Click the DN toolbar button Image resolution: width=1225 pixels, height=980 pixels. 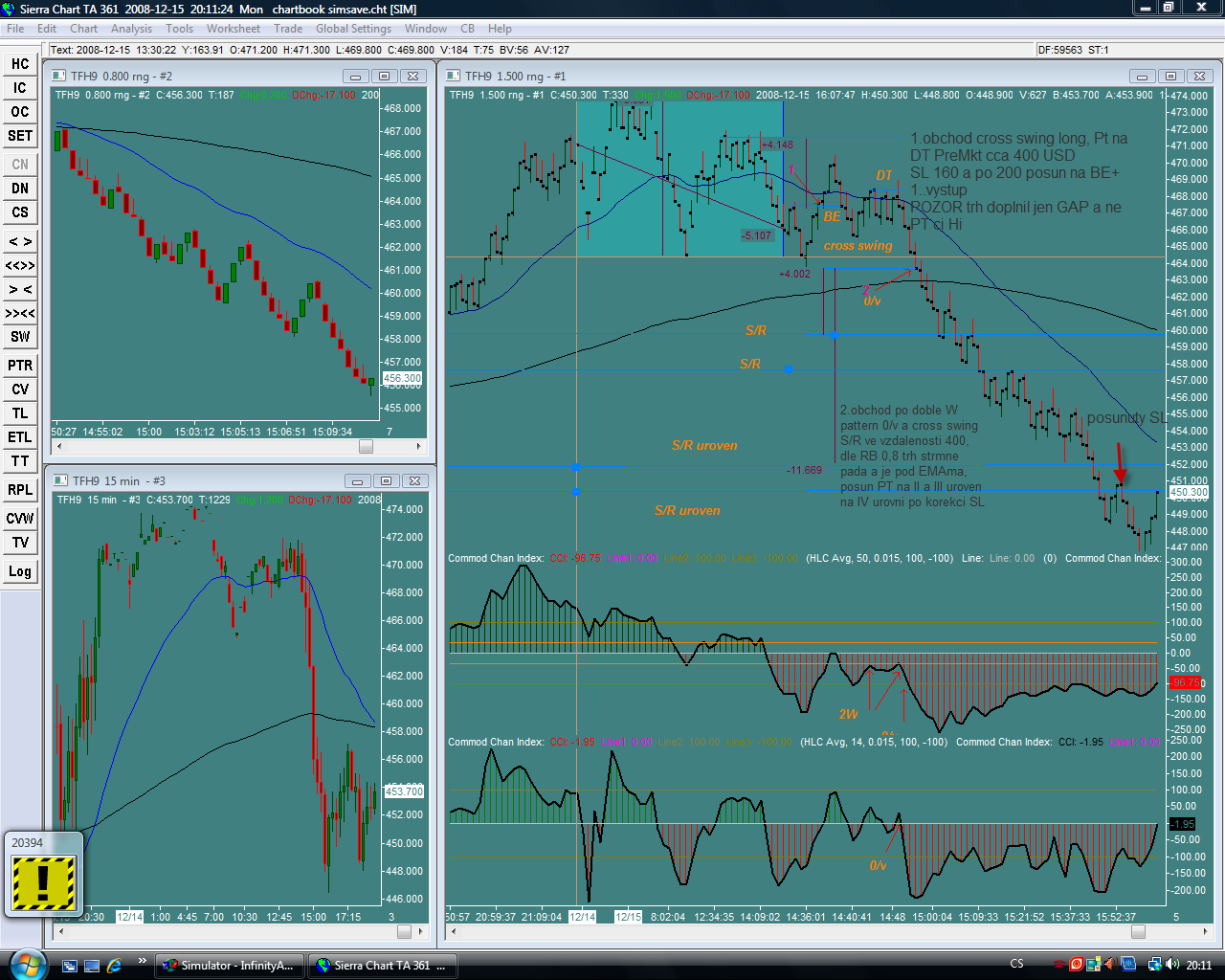[x=20, y=189]
